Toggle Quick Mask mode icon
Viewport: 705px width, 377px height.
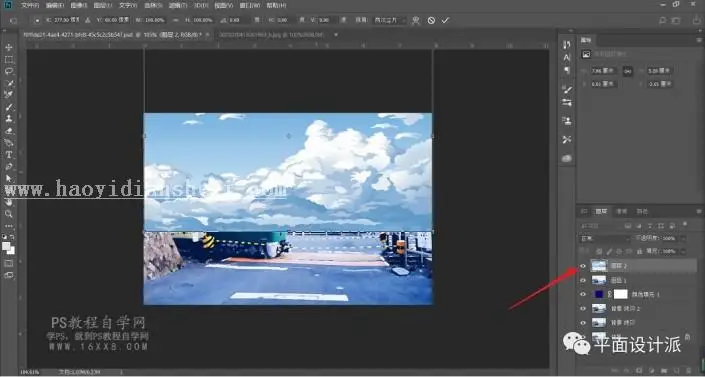(9, 263)
